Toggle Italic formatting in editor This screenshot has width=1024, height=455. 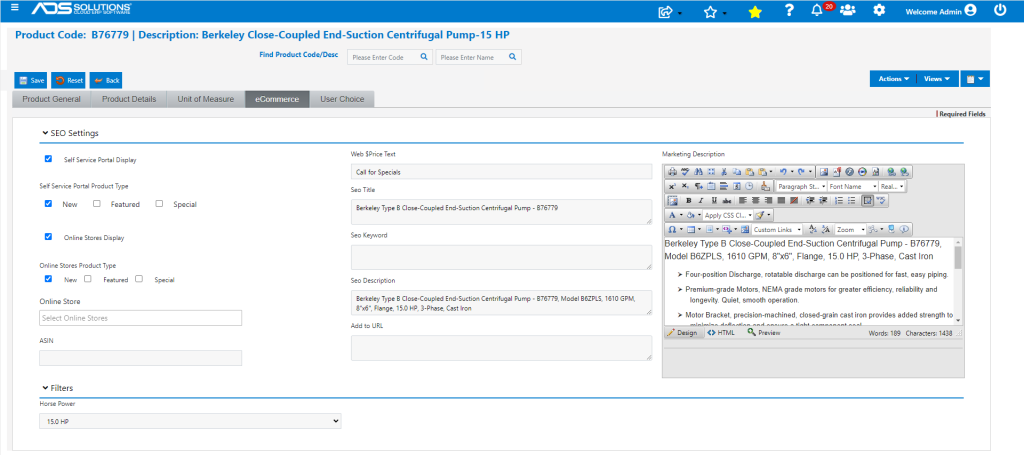[701, 200]
